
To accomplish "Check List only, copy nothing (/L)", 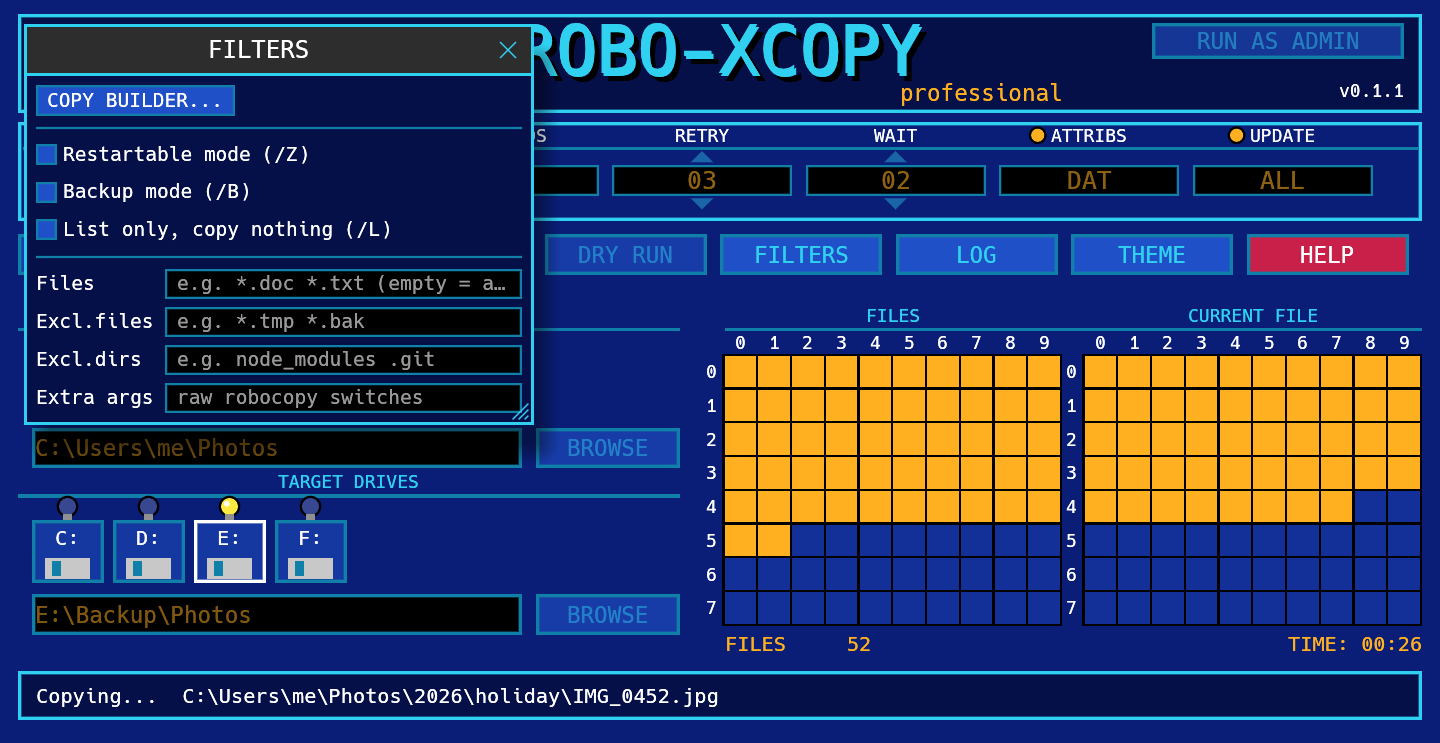I will [x=47, y=229].
